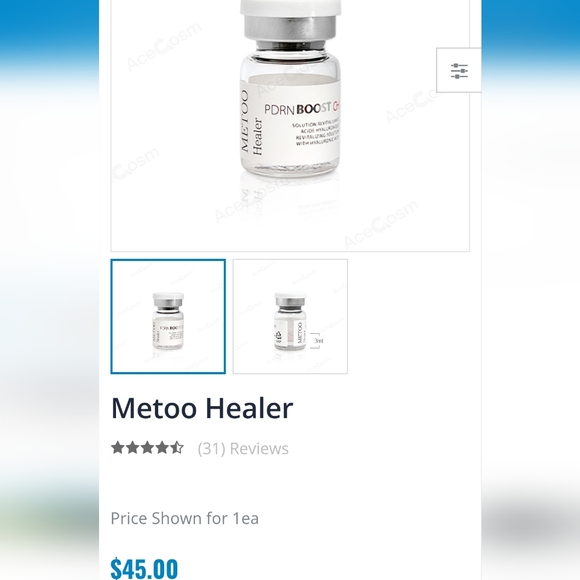Click the second star in the rating
Viewport: 580px width, 580px height.
132,448
